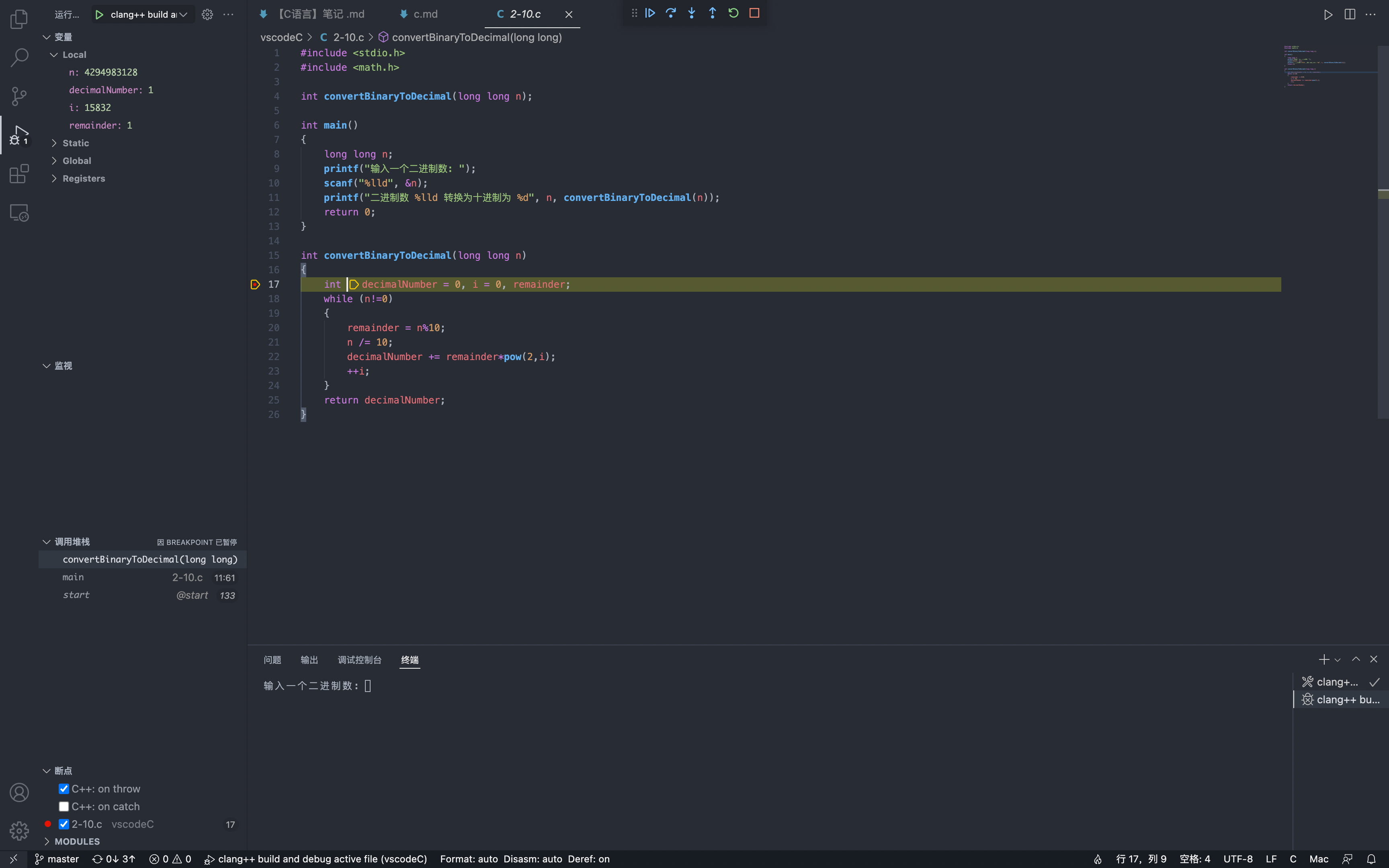
Task: Collapse the 断点 breakpoints section
Action: click(47, 771)
